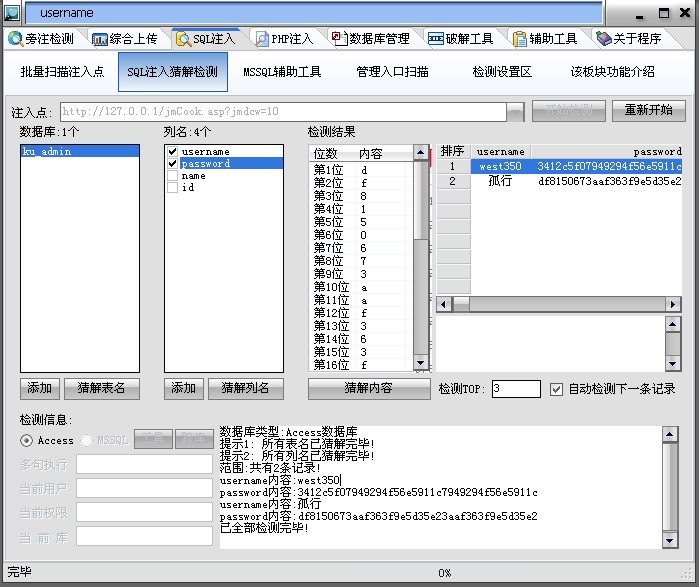Click the 注入点 URL input field
Screen dimensions: 699x587
click(283, 111)
